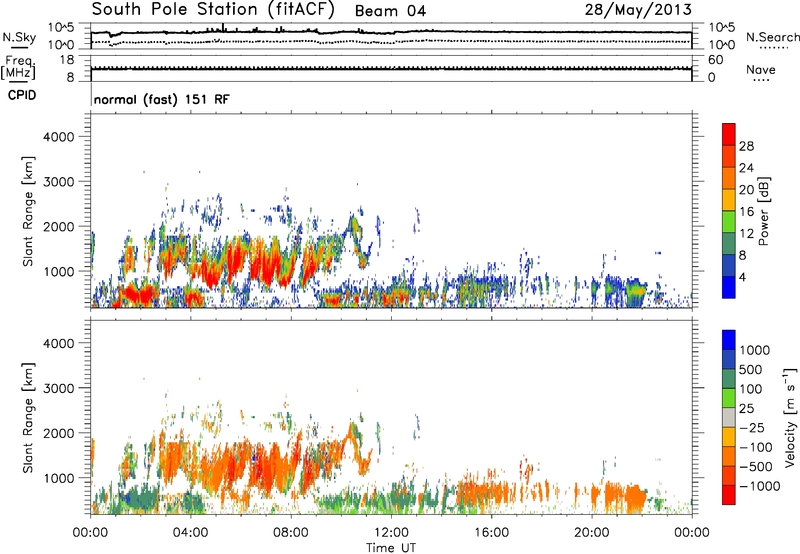
Task: Click the '12:00' time tick label
Action: 391,533
